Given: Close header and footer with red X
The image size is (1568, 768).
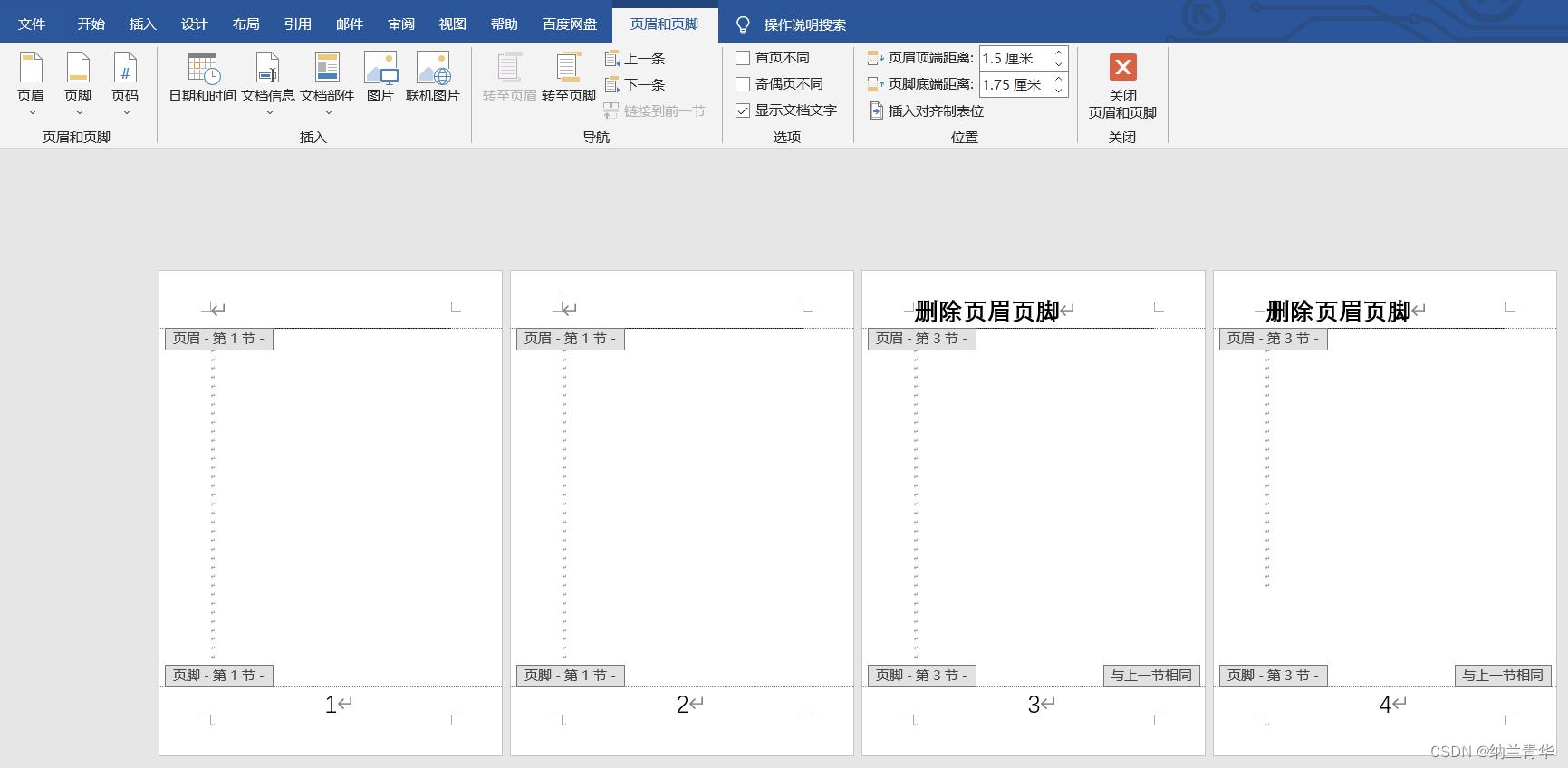Looking at the screenshot, I should pyautogui.click(x=1123, y=67).
